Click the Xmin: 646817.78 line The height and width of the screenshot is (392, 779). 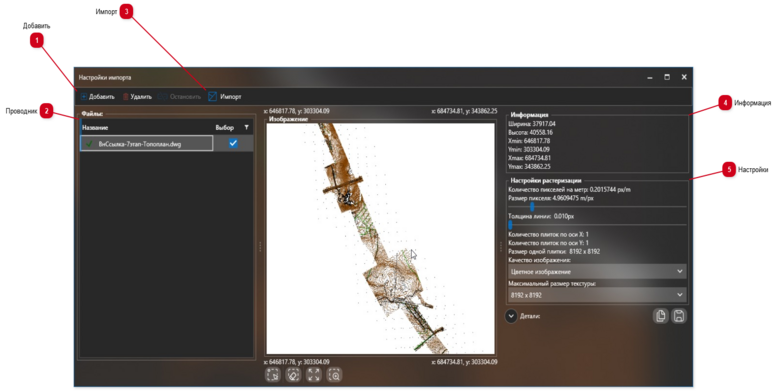point(529,141)
